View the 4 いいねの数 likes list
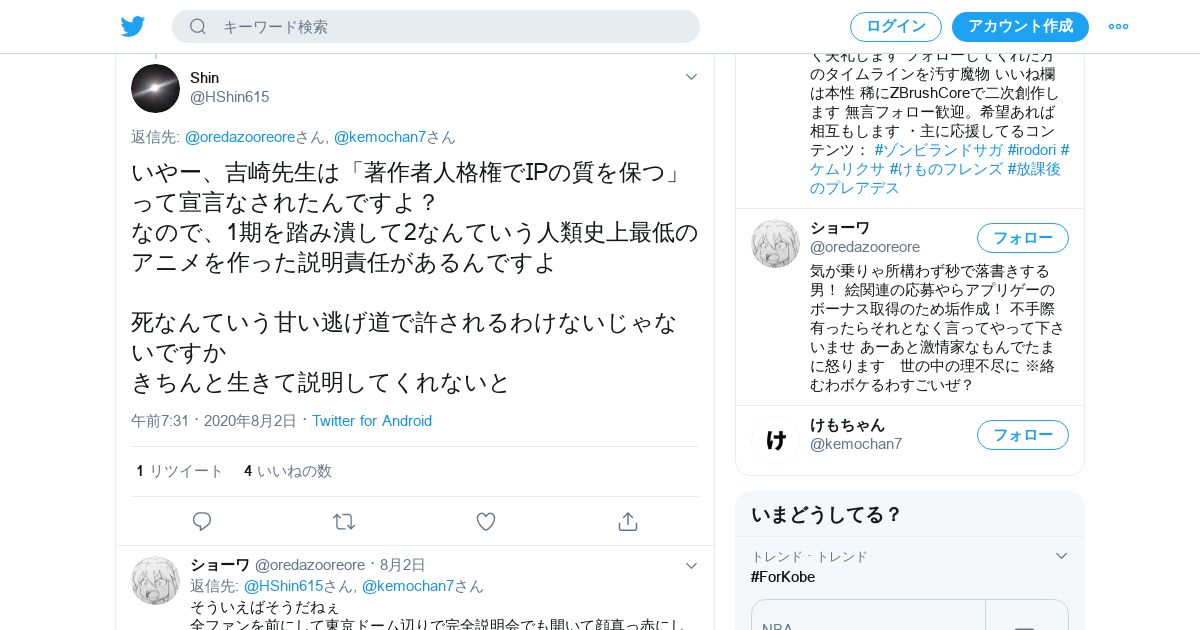This screenshot has height=630, width=1200. 288,471
